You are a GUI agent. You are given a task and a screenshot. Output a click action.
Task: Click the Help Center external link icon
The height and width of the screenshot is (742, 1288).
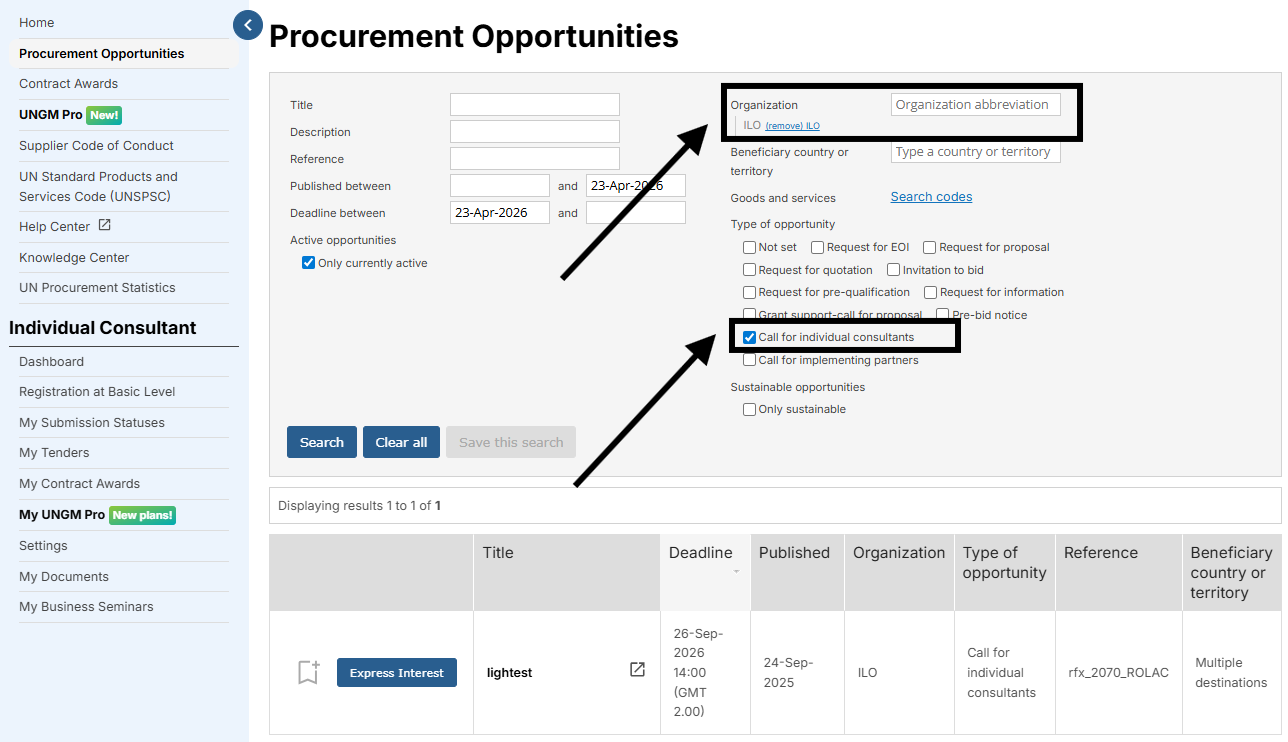point(105,226)
